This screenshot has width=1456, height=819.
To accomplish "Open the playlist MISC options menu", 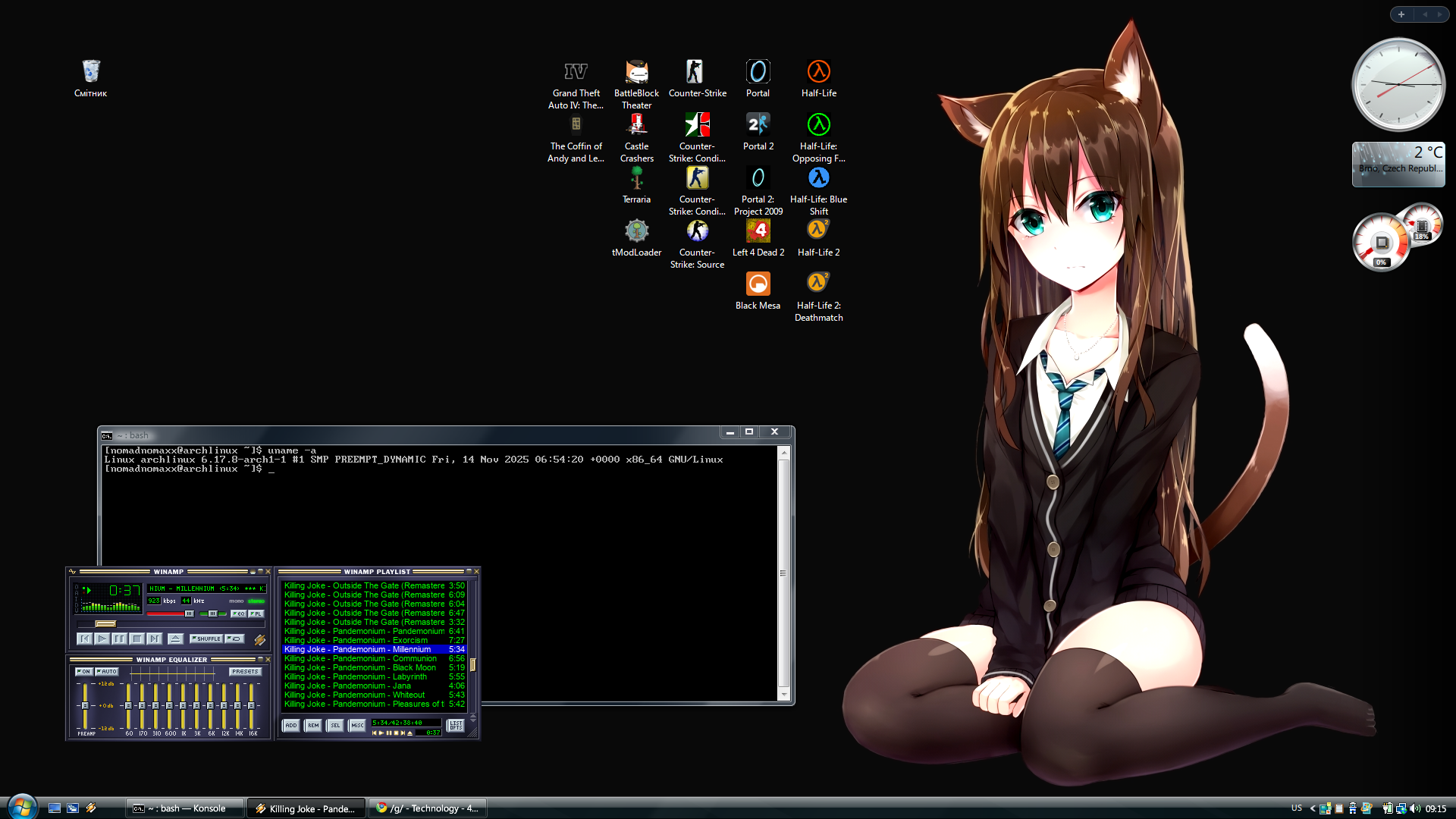I will (356, 726).
